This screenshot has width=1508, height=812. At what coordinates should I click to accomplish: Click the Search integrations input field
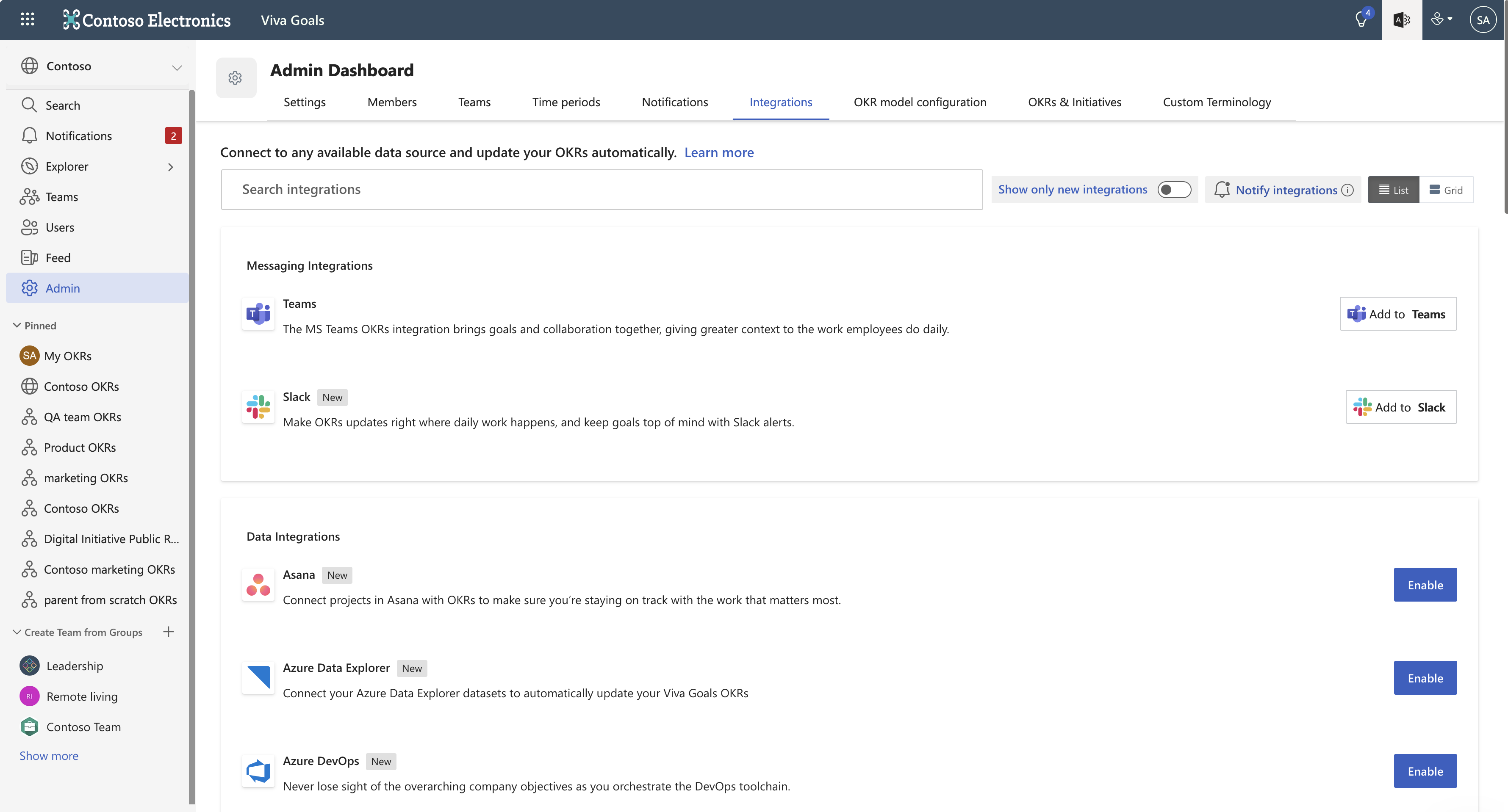point(602,190)
